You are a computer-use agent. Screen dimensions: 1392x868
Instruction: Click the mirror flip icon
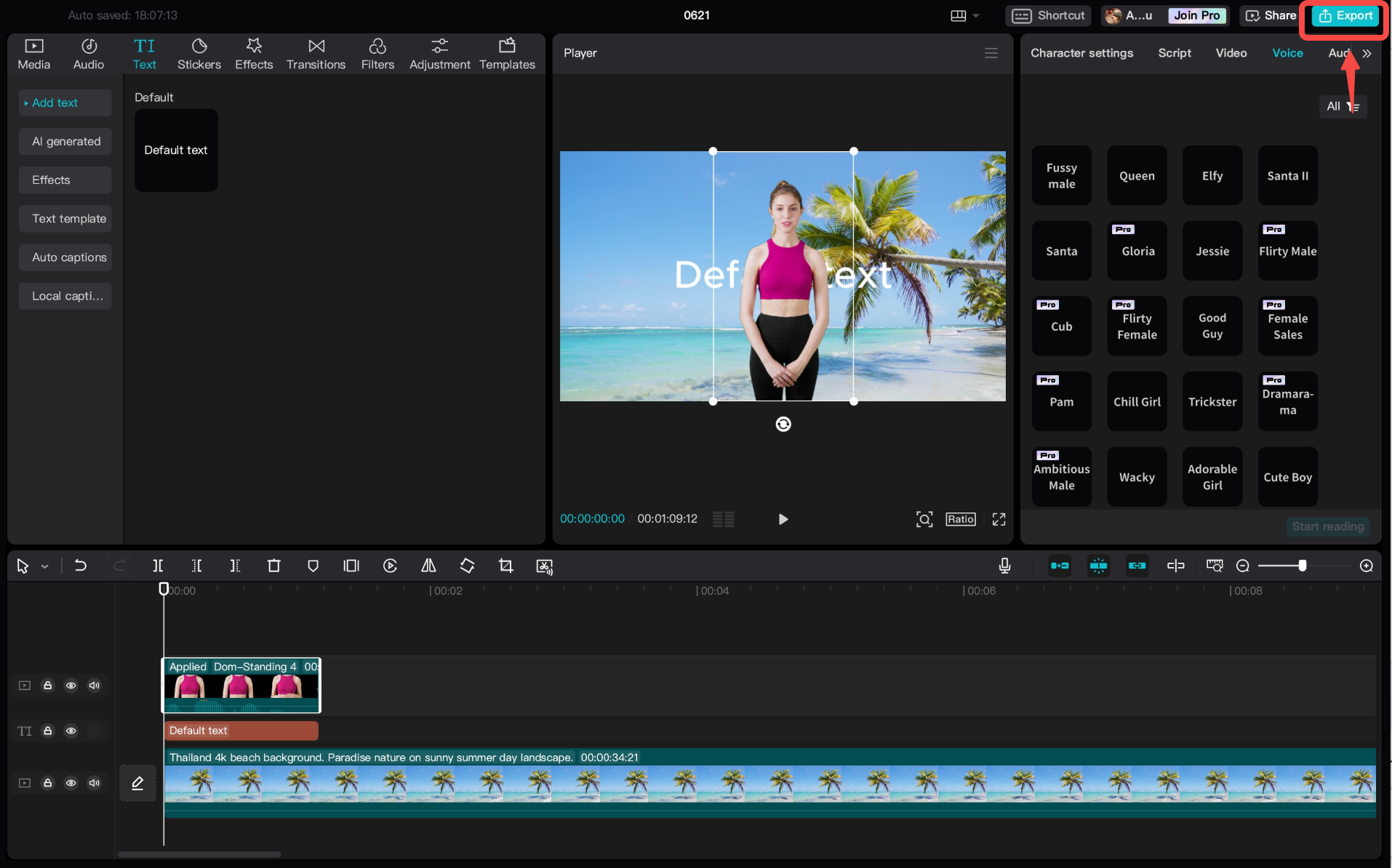click(428, 566)
